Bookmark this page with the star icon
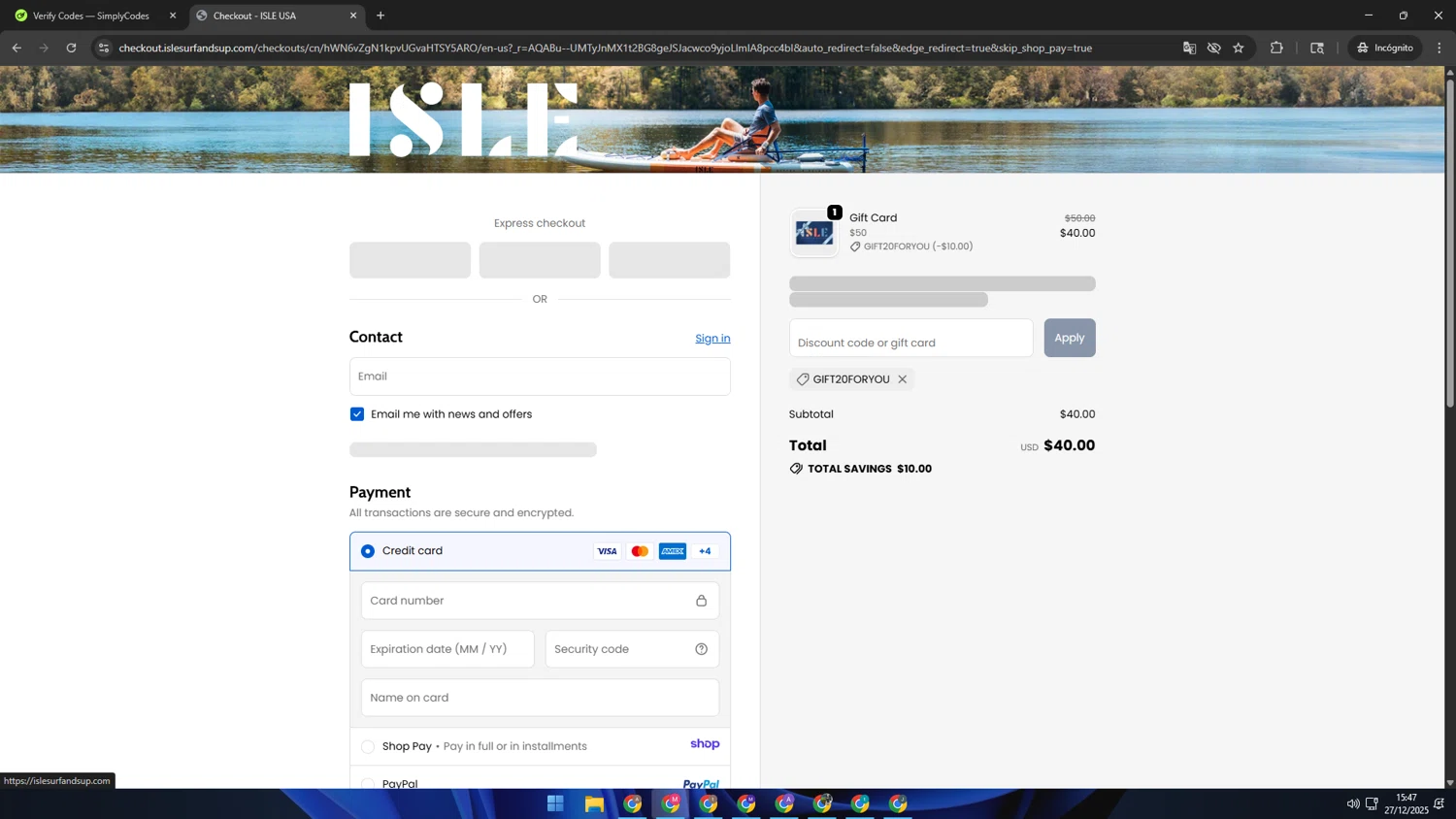The height and width of the screenshot is (819, 1456). (x=1239, y=48)
